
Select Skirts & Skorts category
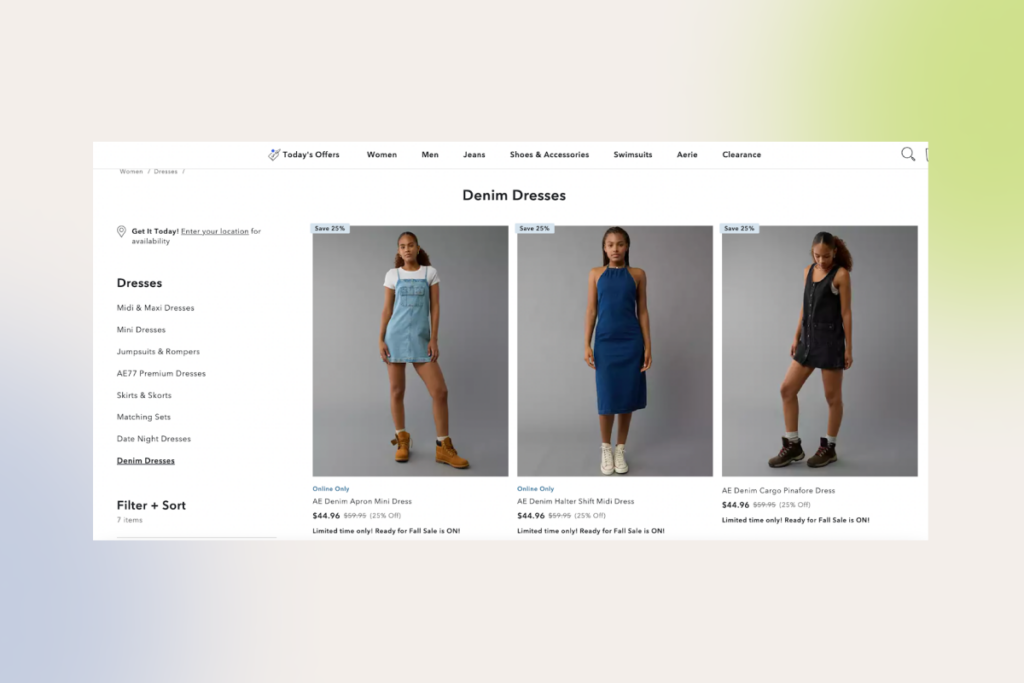[x=144, y=395]
